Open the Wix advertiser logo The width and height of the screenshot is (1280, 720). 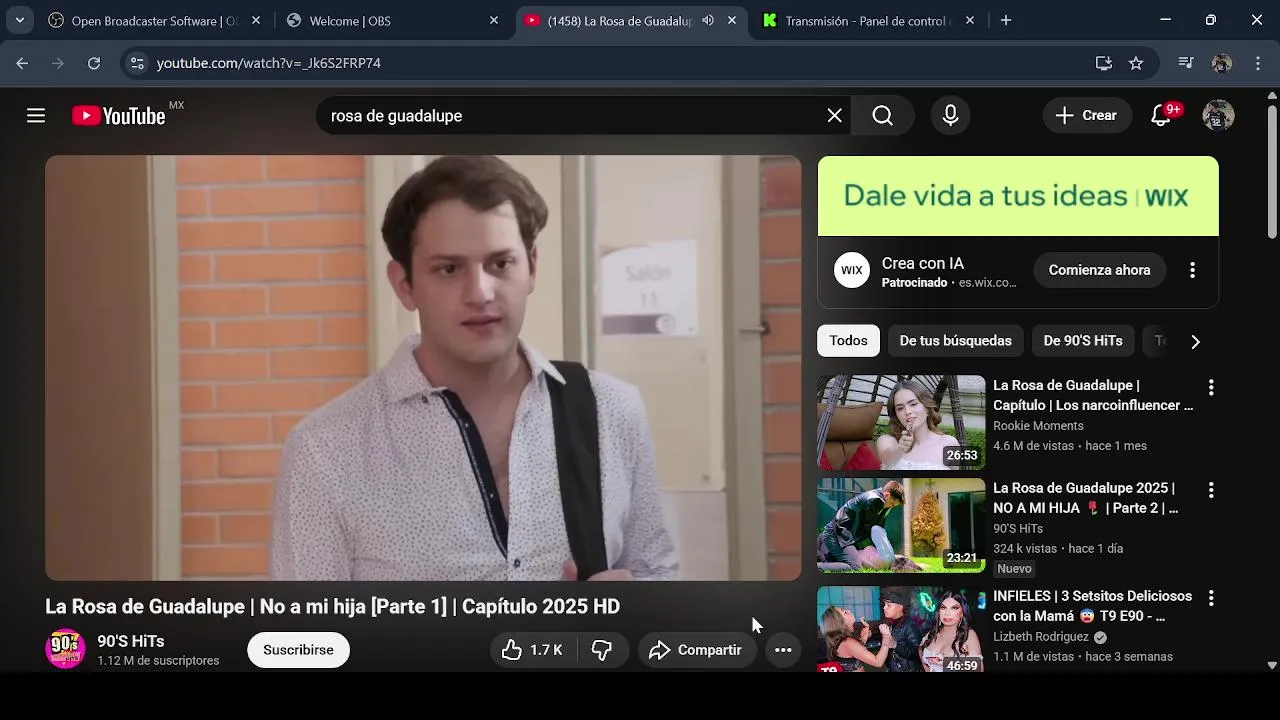[x=852, y=270]
